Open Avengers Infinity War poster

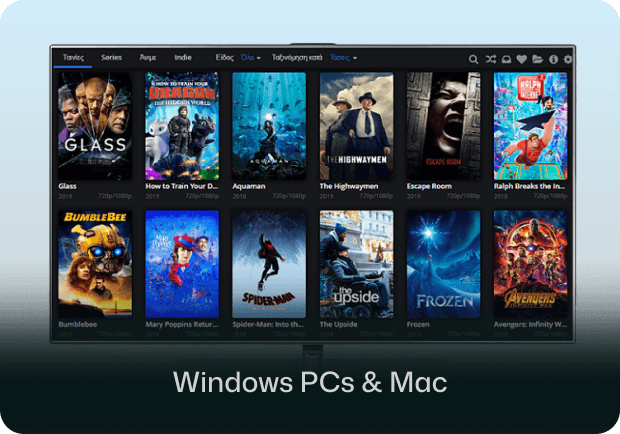pos(530,264)
